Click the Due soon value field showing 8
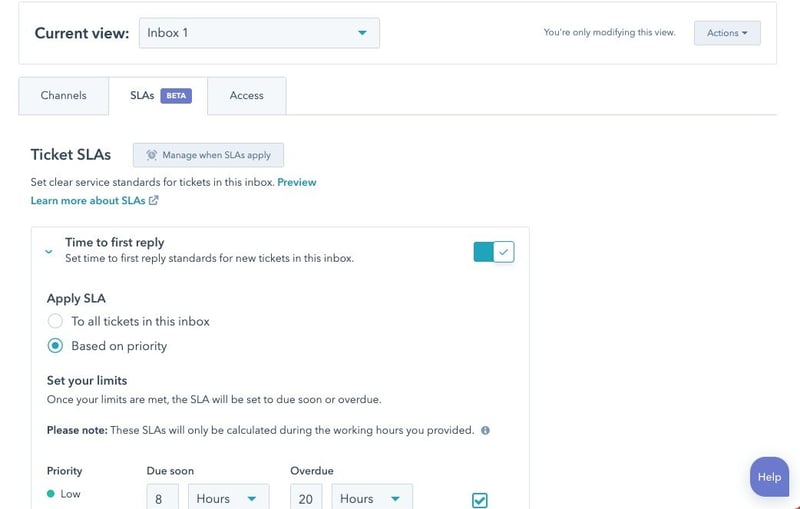This screenshot has width=800, height=509. (x=162, y=498)
